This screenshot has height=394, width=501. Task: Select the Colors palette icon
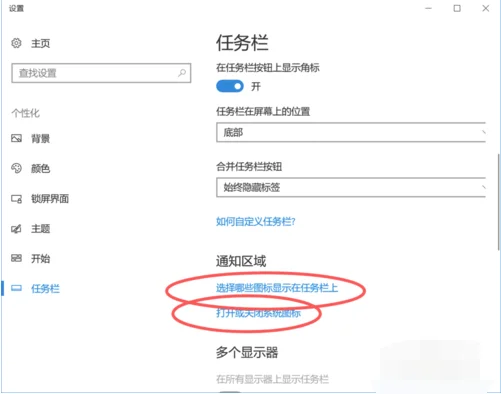(x=16, y=168)
